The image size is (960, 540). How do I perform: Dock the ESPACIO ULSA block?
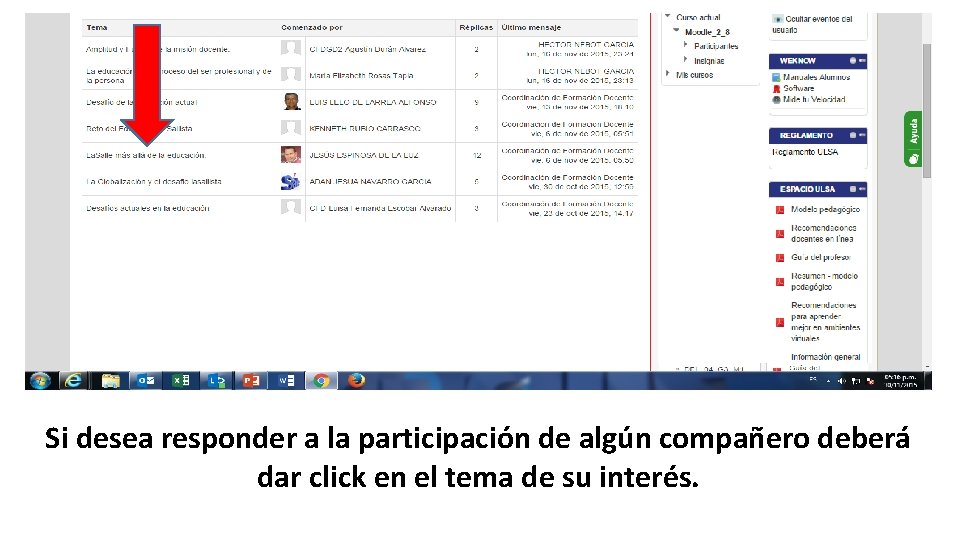pos(862,189)
